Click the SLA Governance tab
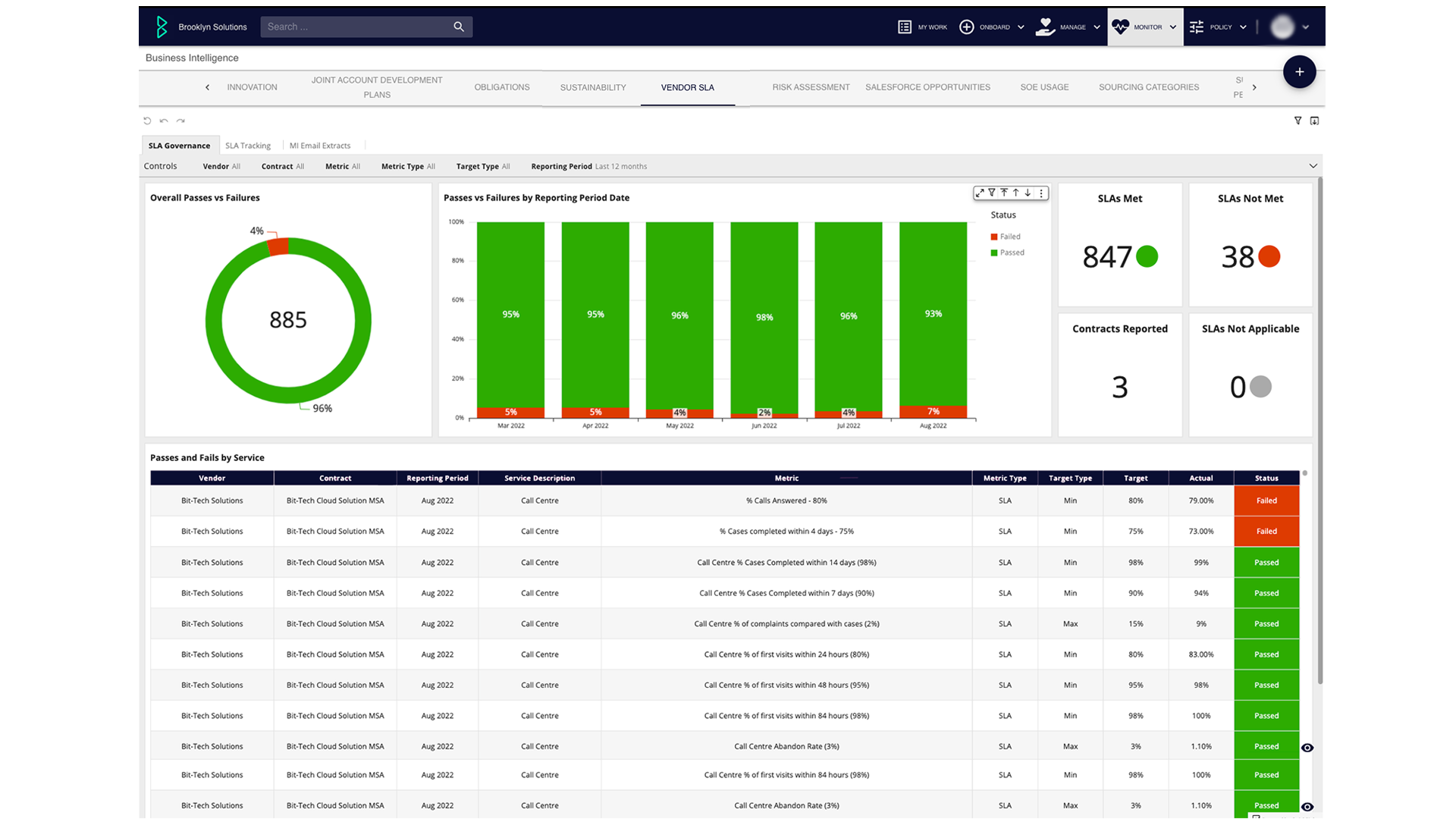 179,145
